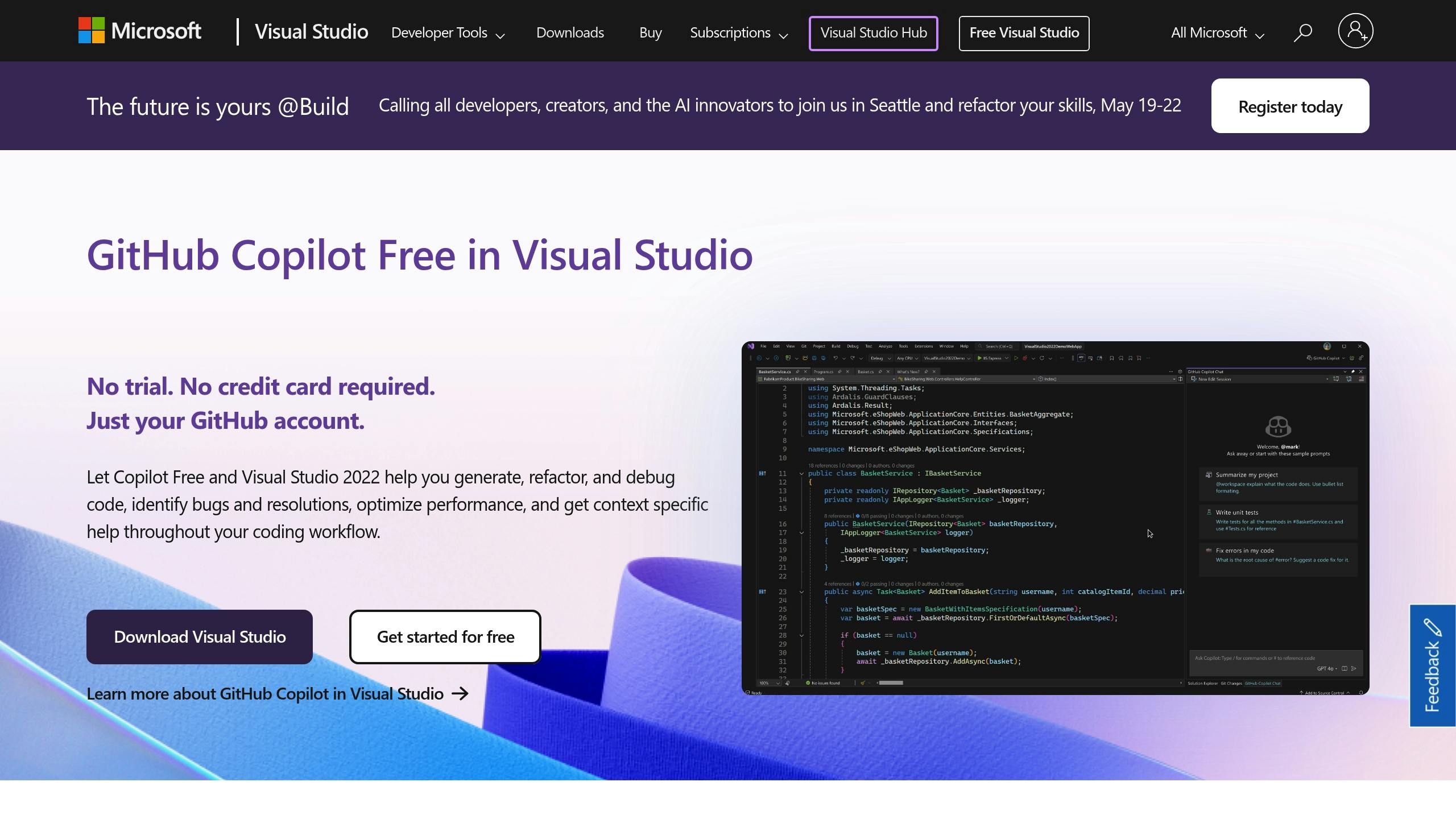Open the Debug configuration dropdown in the screenshot toolbar
The width and height of the screenshot is (1456, 819).
[x=880, y=358]
